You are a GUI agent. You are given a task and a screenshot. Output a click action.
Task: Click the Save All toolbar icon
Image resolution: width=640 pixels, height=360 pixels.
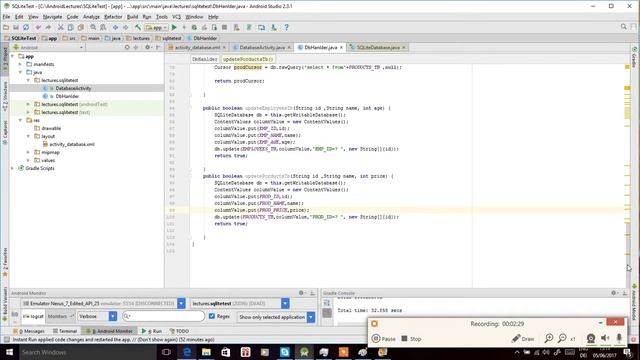click(16, 27)
